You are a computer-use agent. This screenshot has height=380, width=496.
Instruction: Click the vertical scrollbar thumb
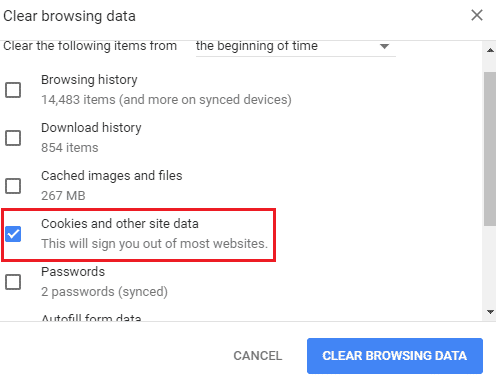[490, 149]
